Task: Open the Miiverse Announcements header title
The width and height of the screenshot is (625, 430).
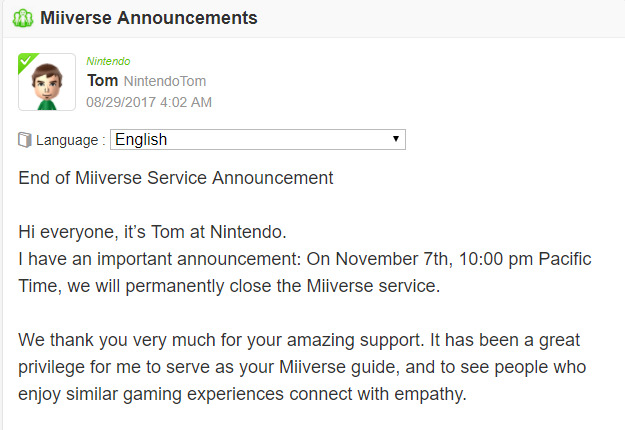Action: tap(149, 18)
